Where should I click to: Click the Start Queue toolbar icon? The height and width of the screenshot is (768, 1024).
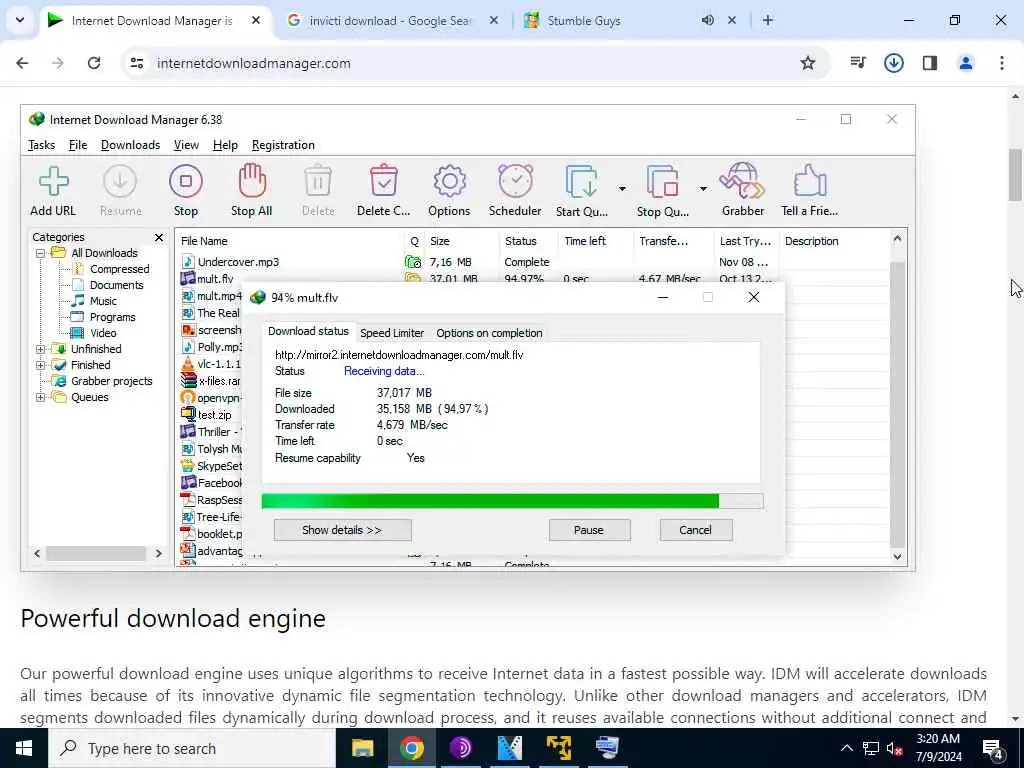tap(582, 182)
